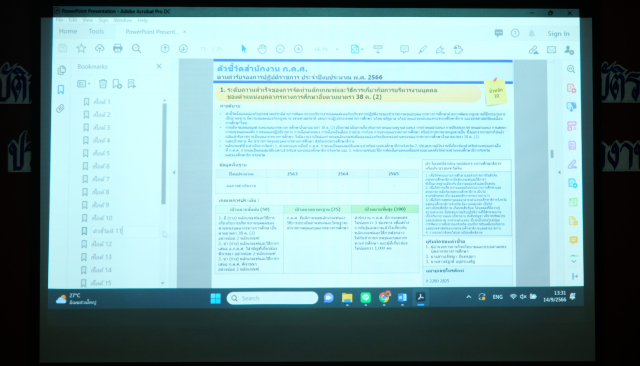Go to next page arrow

183,49
